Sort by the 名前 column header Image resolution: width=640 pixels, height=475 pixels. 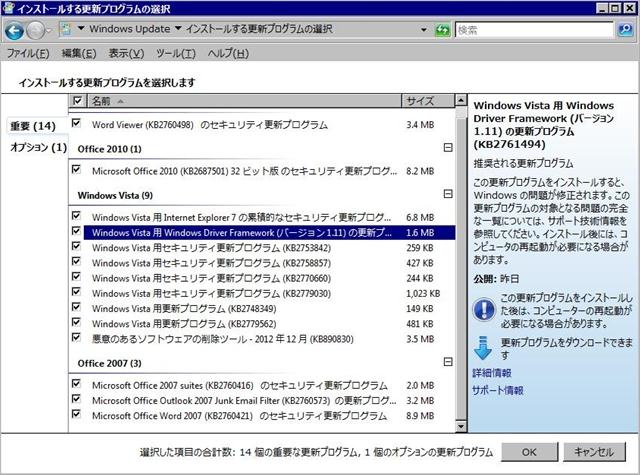click(244, 101)
